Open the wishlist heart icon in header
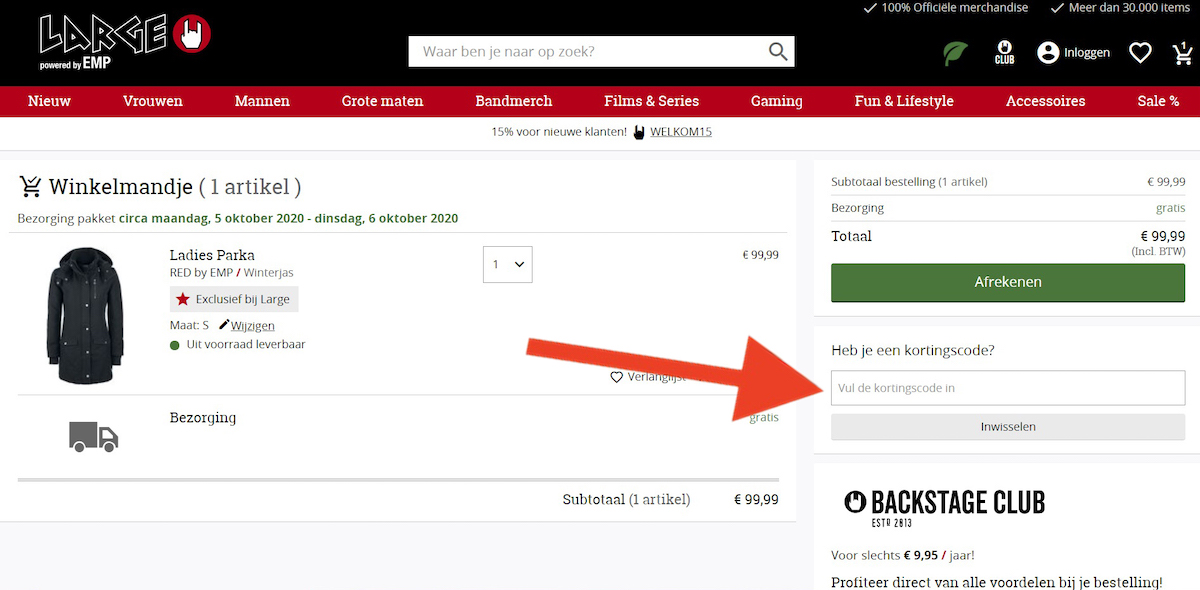This screenshot has height=590, width=1200. 1140,53
